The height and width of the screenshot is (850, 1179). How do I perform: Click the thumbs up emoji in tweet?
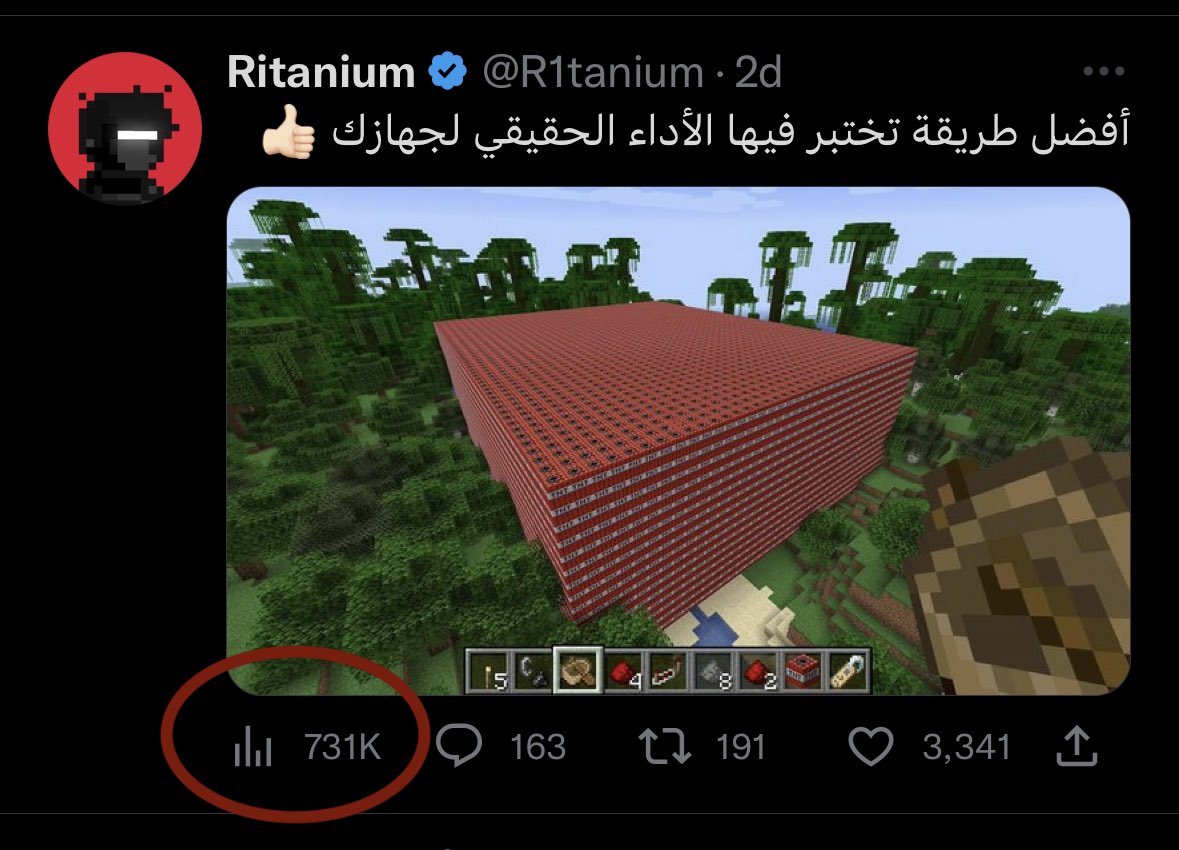pyautogui.click(x=288, y=132)
